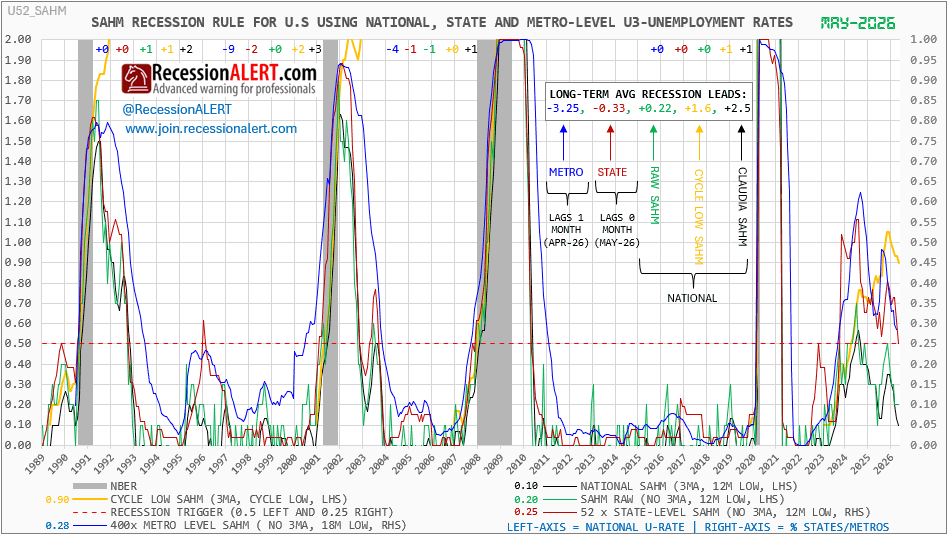Click 'LEFT-AXIS = NATIONAL U-RATE' footer text
Image resolution: width=948 pixels, height=535 pixels.
tap(596, 527)
